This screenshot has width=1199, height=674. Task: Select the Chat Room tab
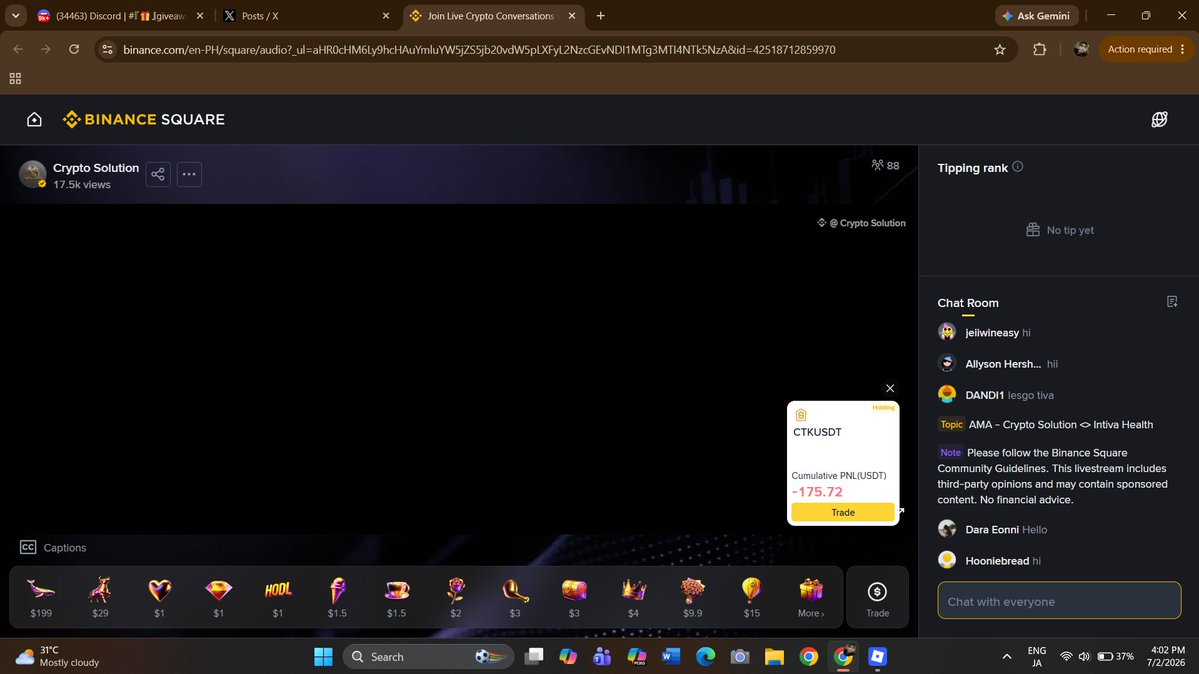[x=968, y=303]
